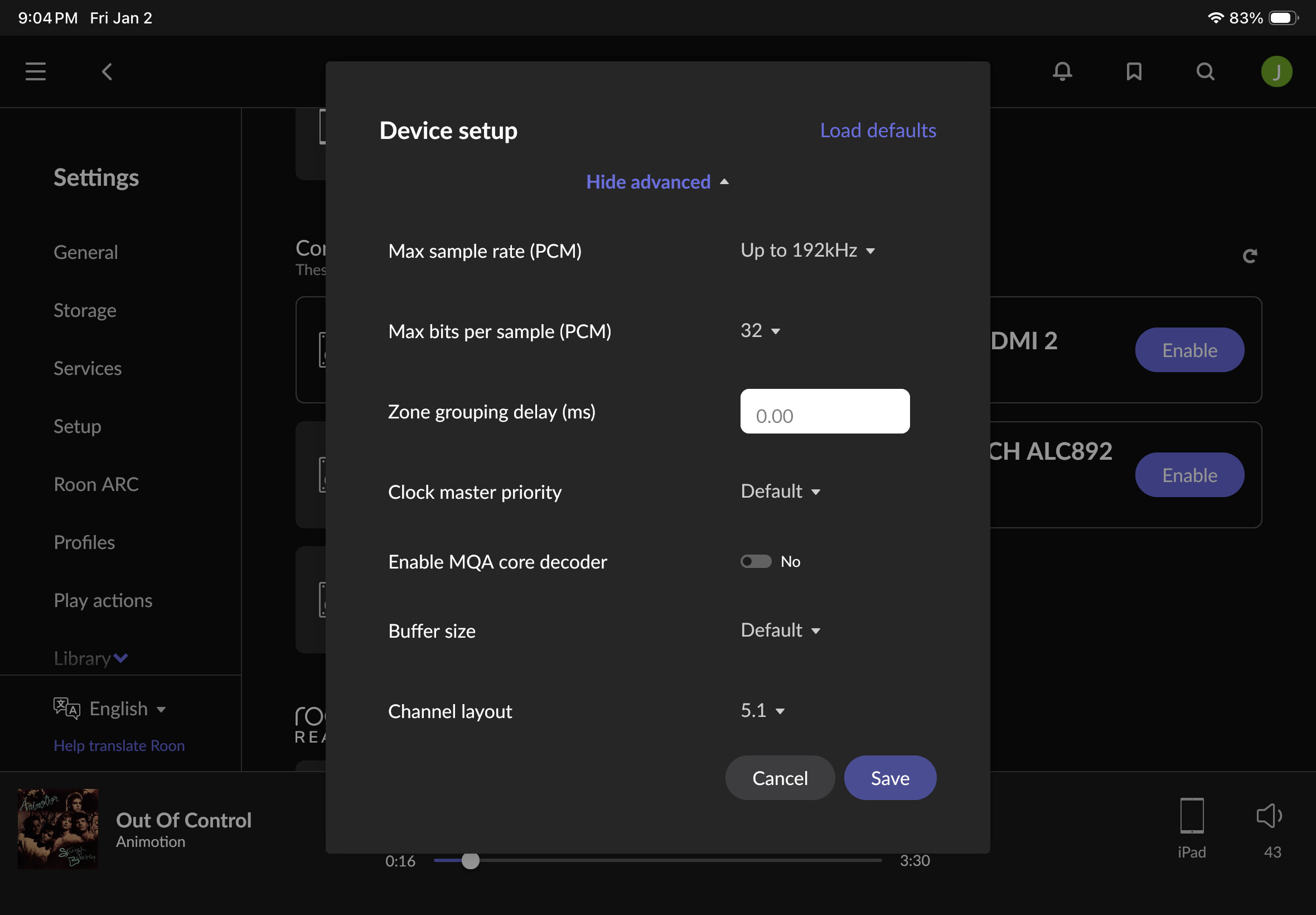The image size is (1316, 915).
Task: Click the bookmarks icon in the top bar
Action: pos(1133,71)
